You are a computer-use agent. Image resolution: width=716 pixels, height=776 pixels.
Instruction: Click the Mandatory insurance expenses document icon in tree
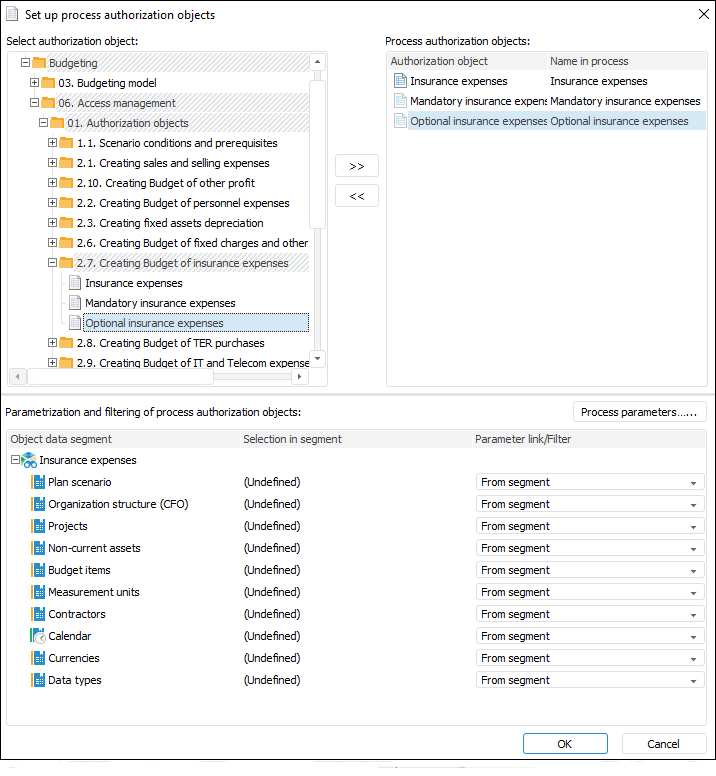tap(75, 303)
